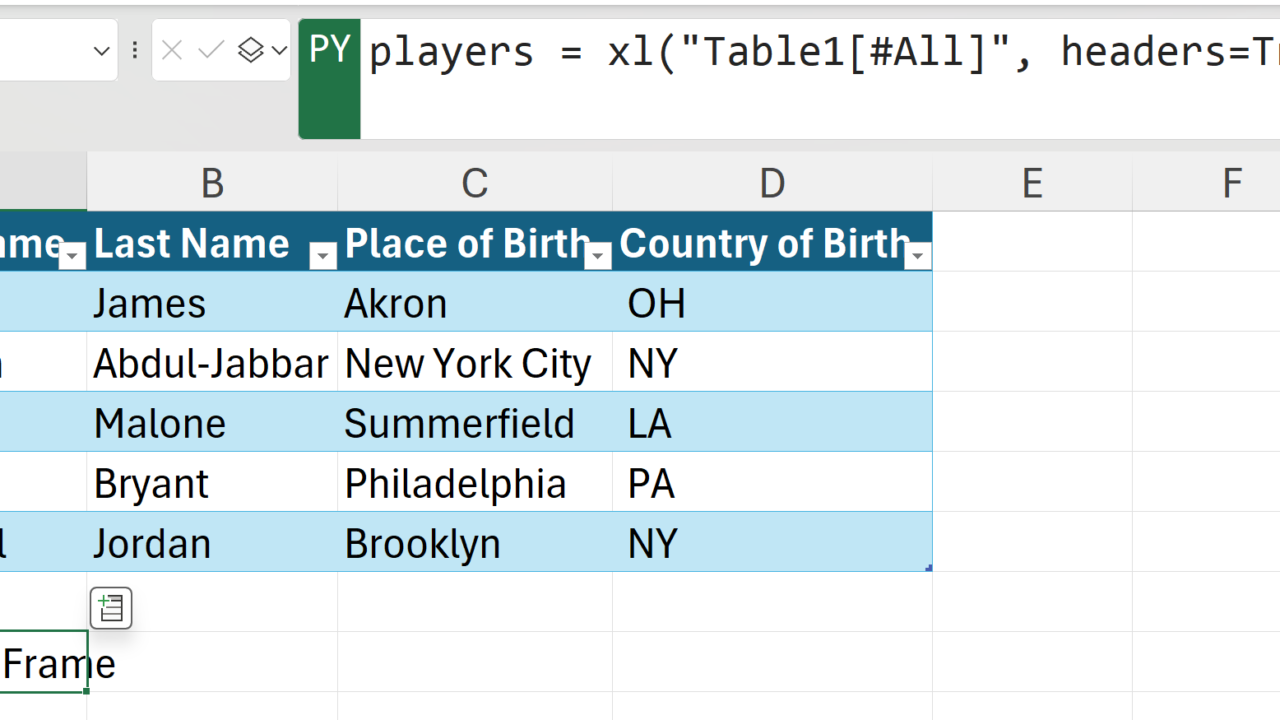Click the LA cell in the Country of Birth column
Screen dimensions: 1280x720
pyautogui.click(x=770, y=423)
